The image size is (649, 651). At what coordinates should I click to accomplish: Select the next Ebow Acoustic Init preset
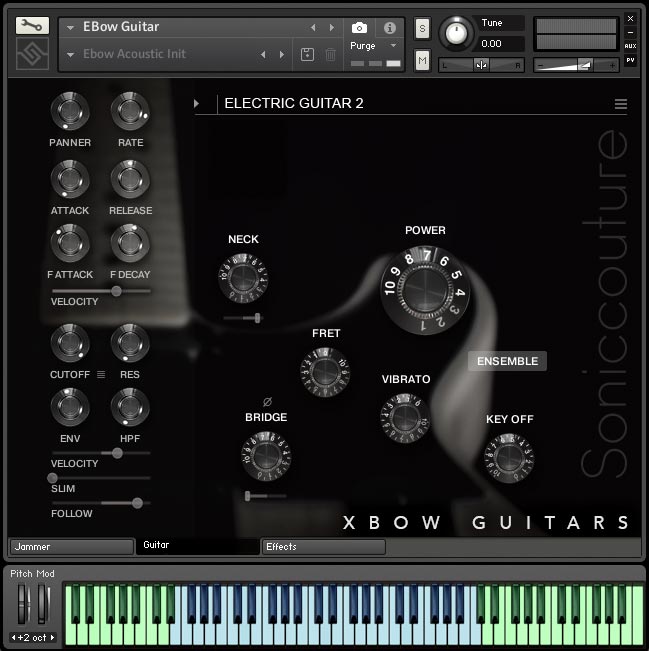pos(282,54)
